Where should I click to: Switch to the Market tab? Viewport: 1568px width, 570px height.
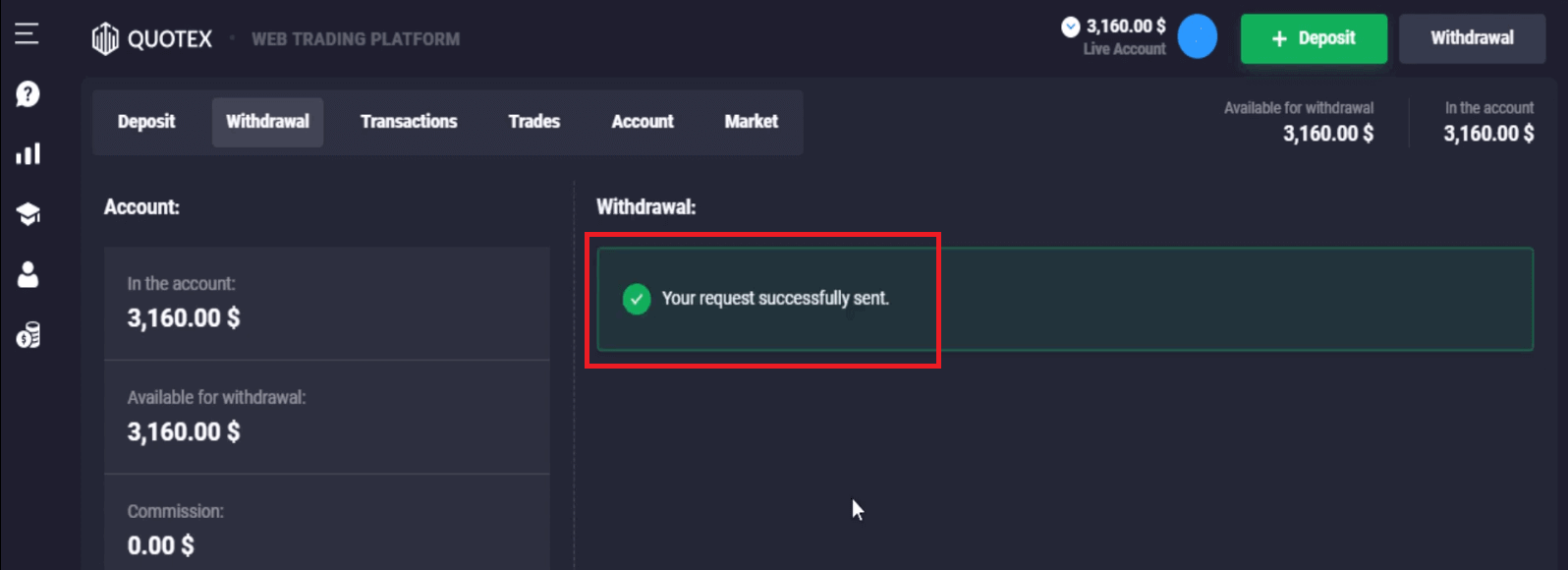pyautogui.click(x=751, y=122)
